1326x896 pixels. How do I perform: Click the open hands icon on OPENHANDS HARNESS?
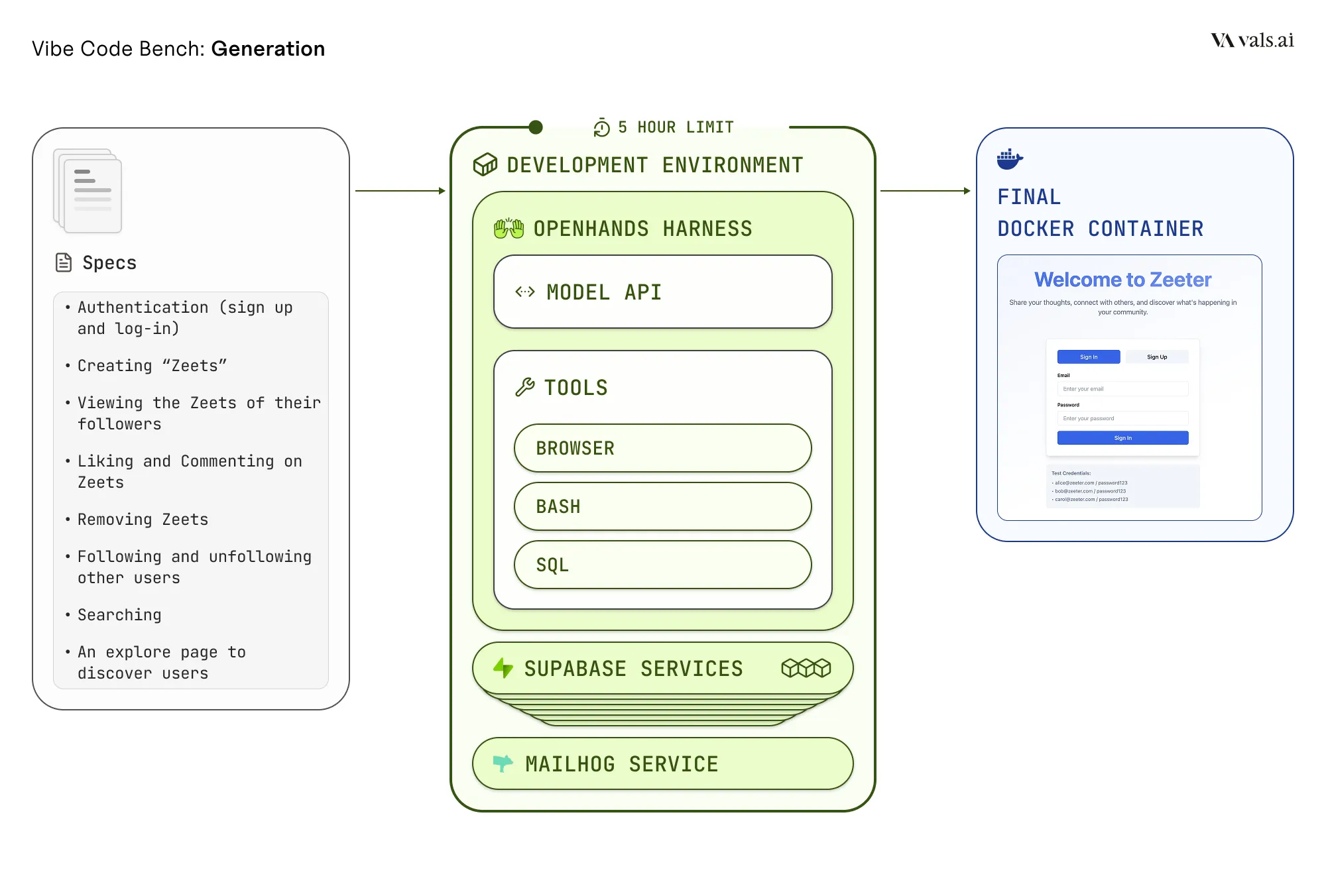[509, 229]
